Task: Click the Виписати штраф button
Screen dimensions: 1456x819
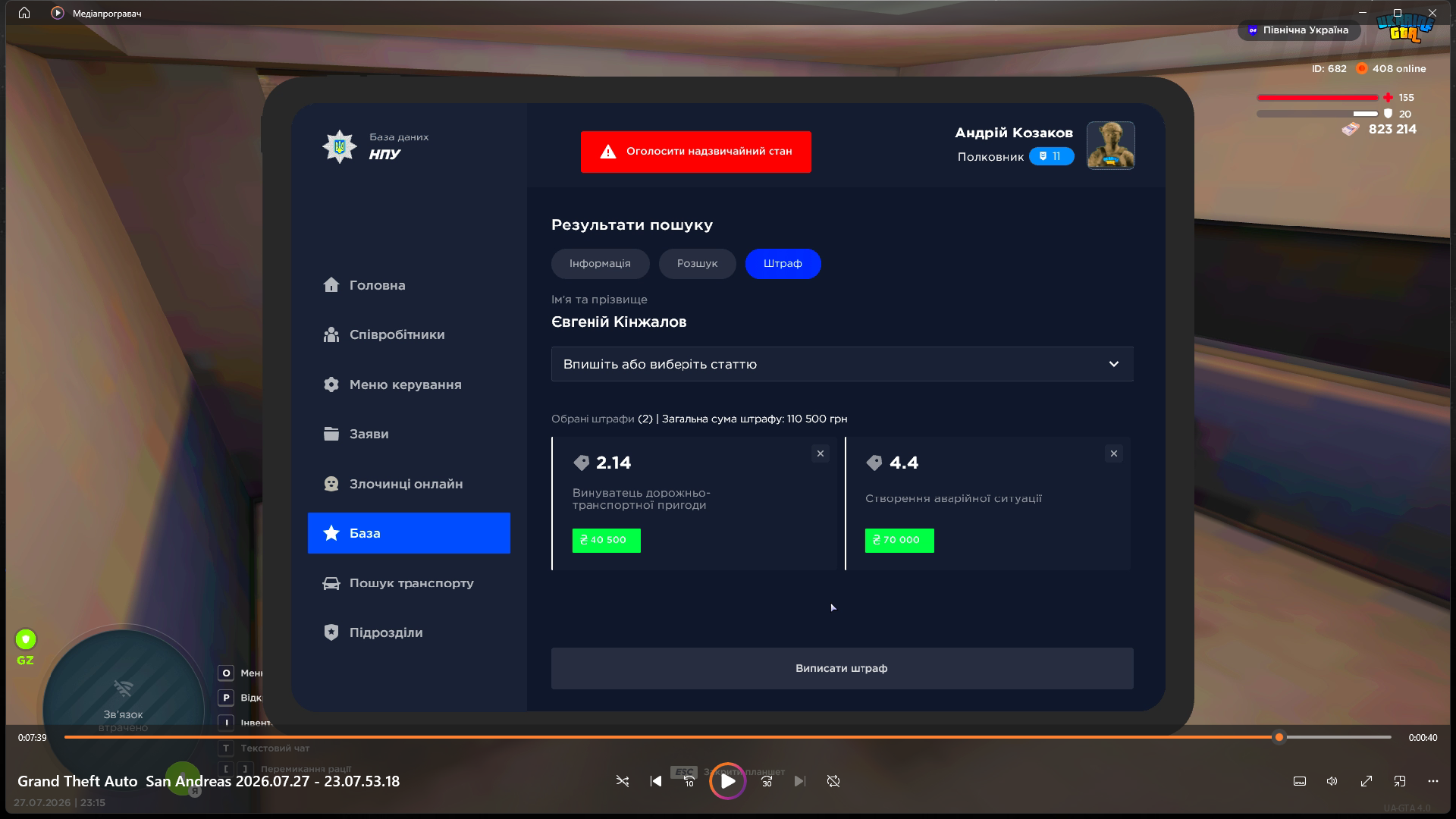Action: point(842,668)
